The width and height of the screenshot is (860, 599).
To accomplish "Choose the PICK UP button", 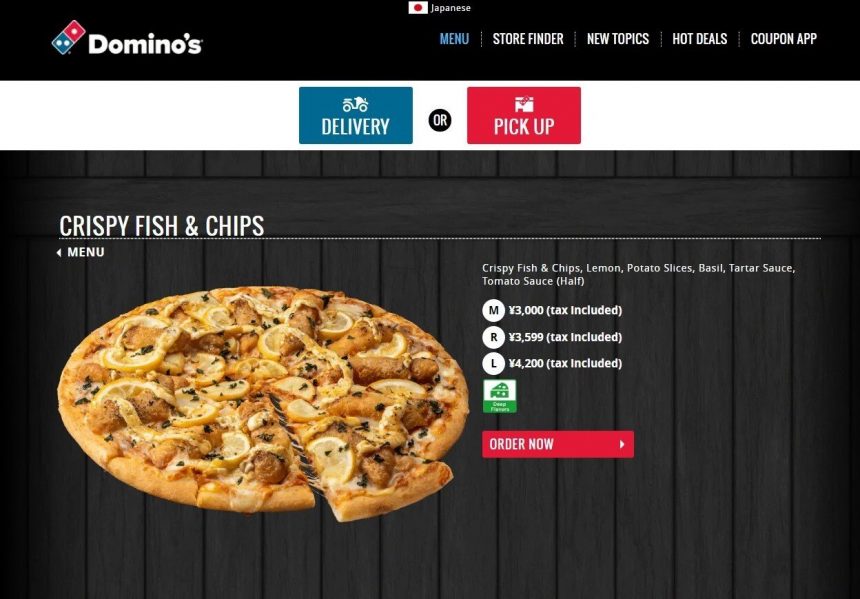I will (524, 115).
